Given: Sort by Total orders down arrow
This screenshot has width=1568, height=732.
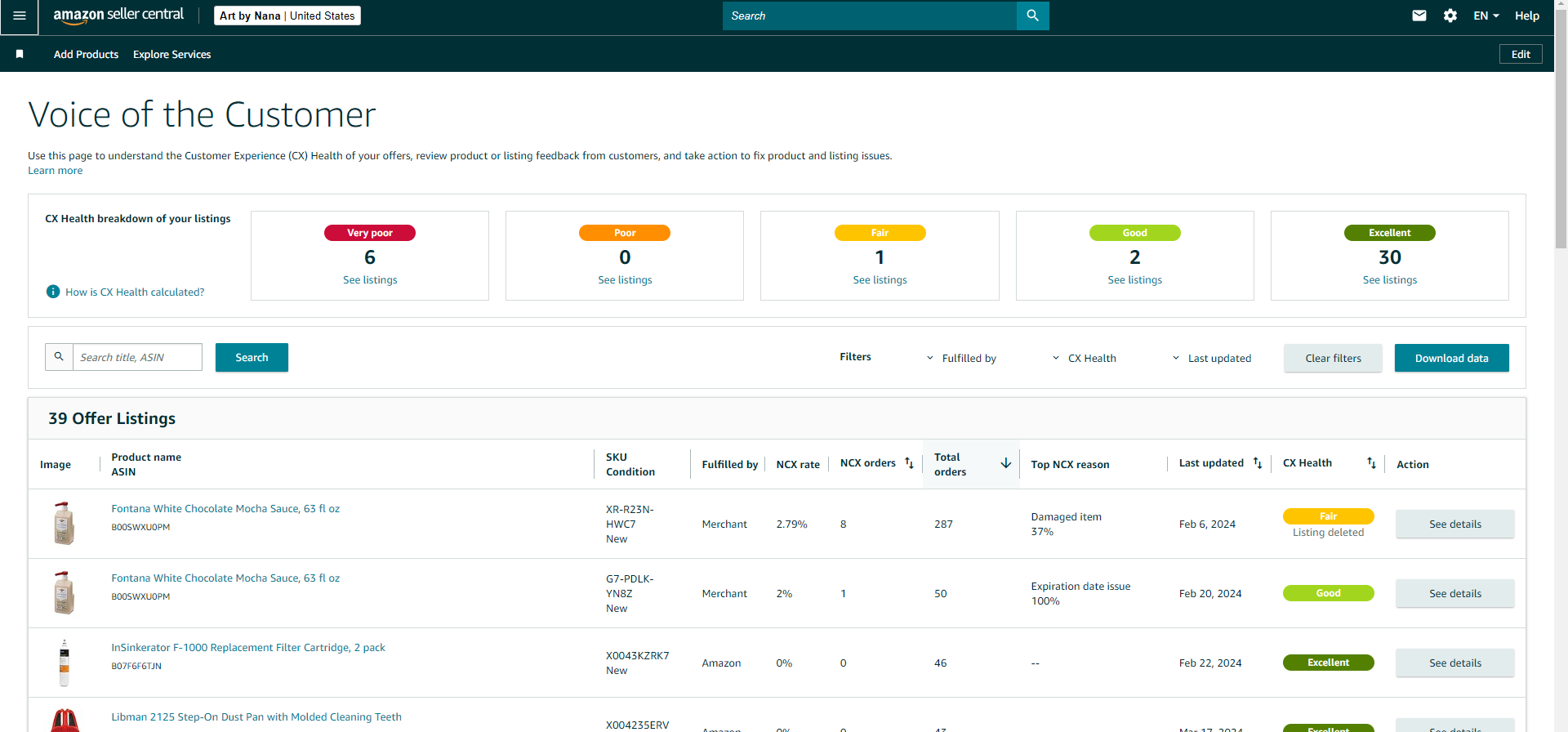Looking at the screenshot, I should tap(1006, 463).
